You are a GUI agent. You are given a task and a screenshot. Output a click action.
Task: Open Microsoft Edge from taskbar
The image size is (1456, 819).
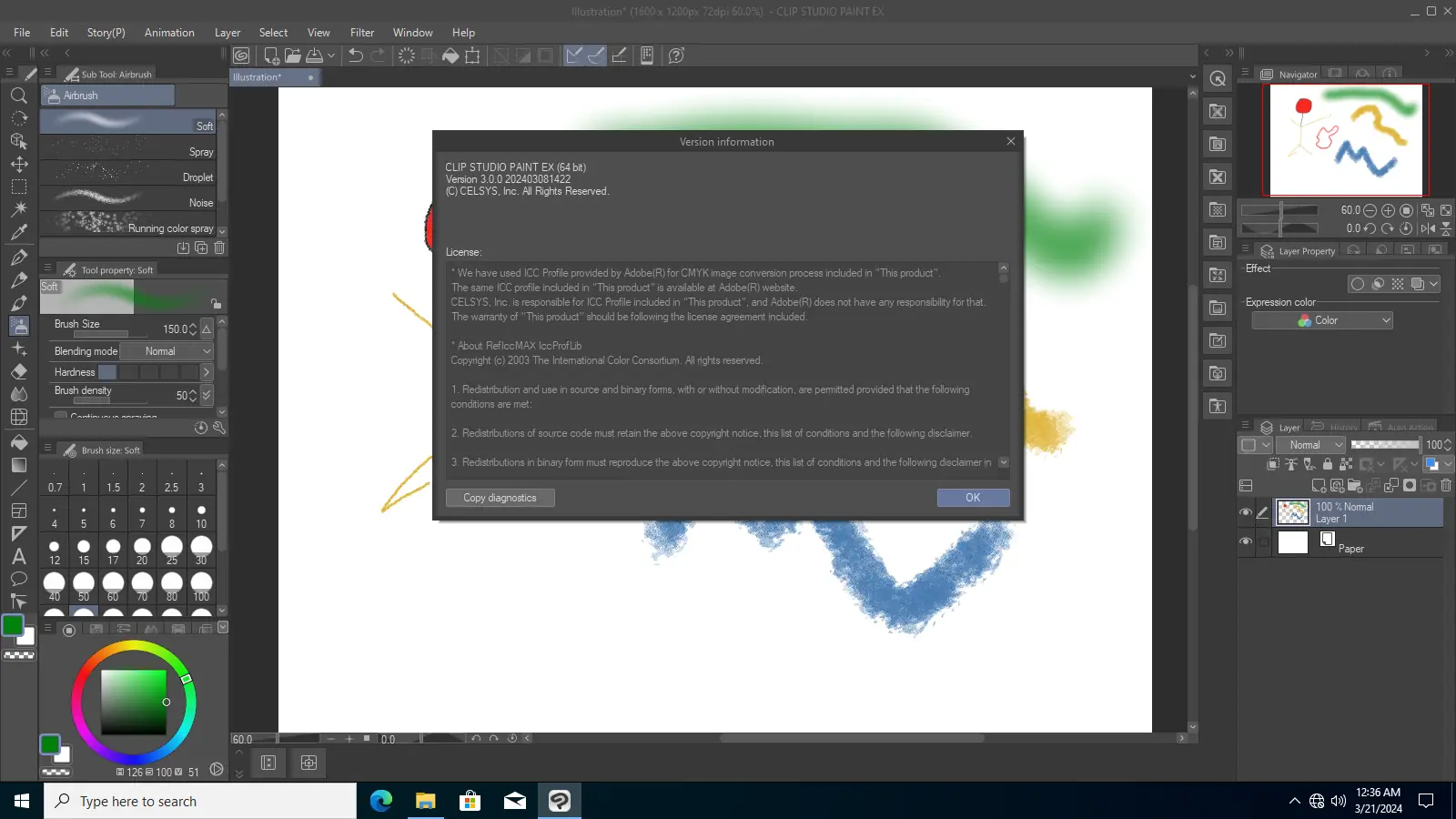pyautogui.click(x=380, y=801)
